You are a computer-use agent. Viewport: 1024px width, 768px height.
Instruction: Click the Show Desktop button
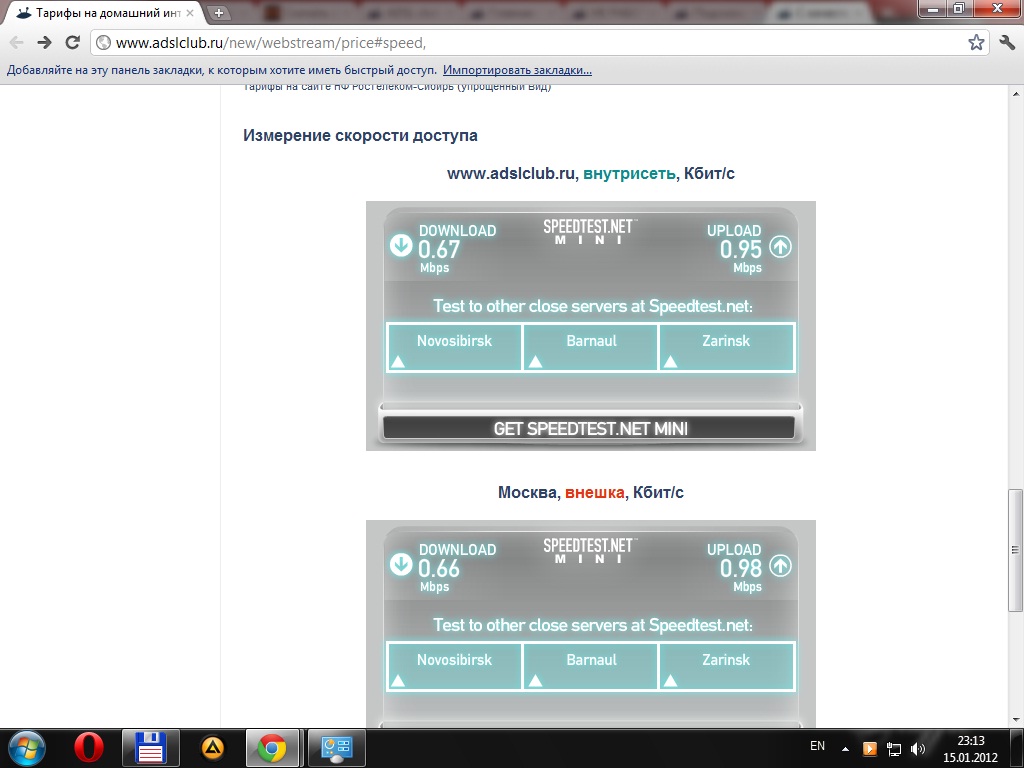(1017, 748)
